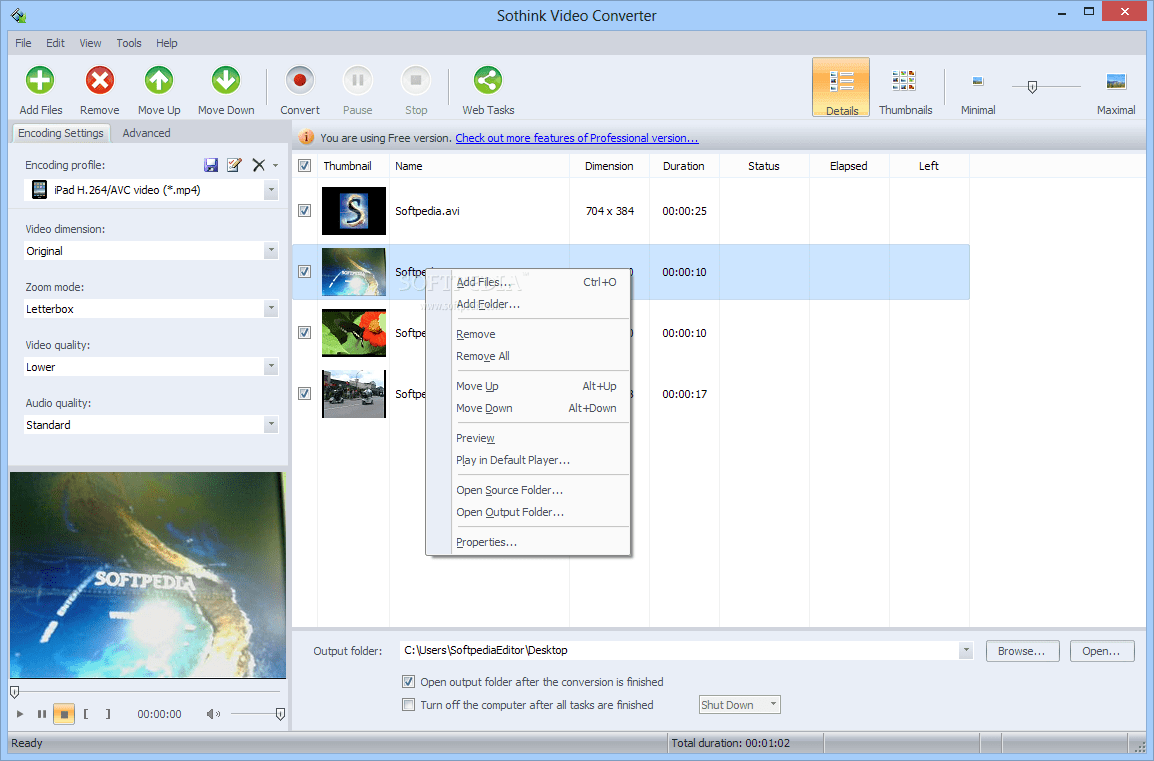Add files using the Add Files toolbar icon
The height and width of the screenshot is (761, 1154).
(x=39, y=88)
